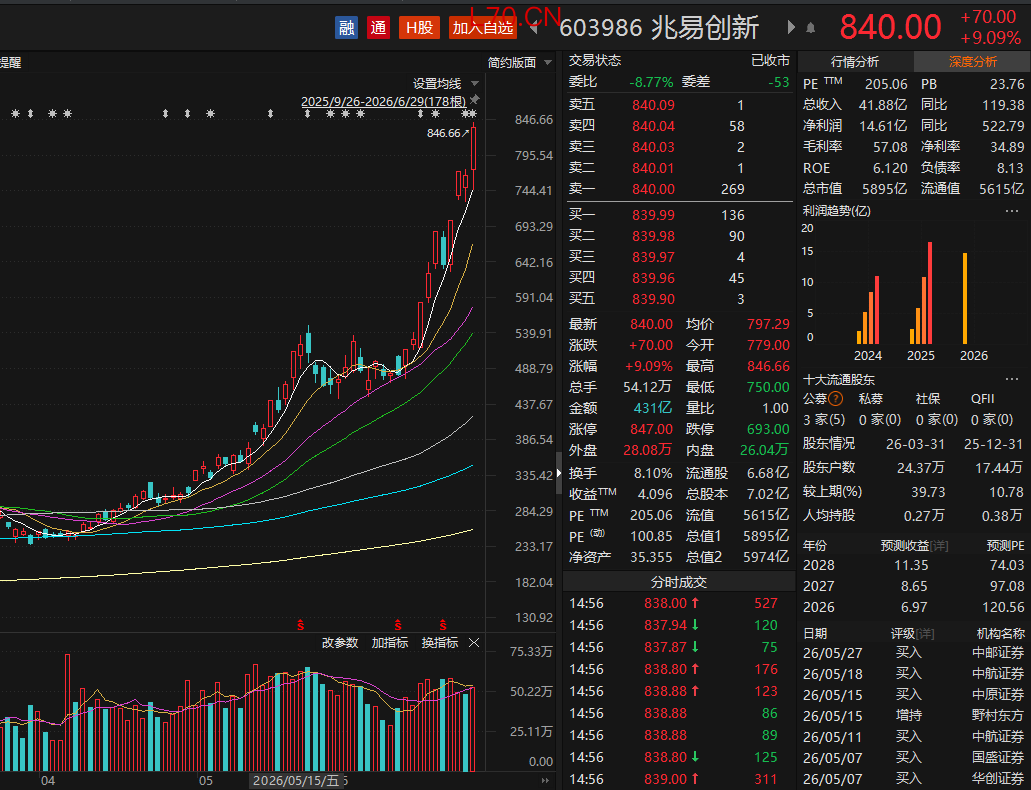The height and width of the screenshot is (790, 1031).
Task: Open the 利润趋势 more options ellipsis
Action: (1012, 211)
